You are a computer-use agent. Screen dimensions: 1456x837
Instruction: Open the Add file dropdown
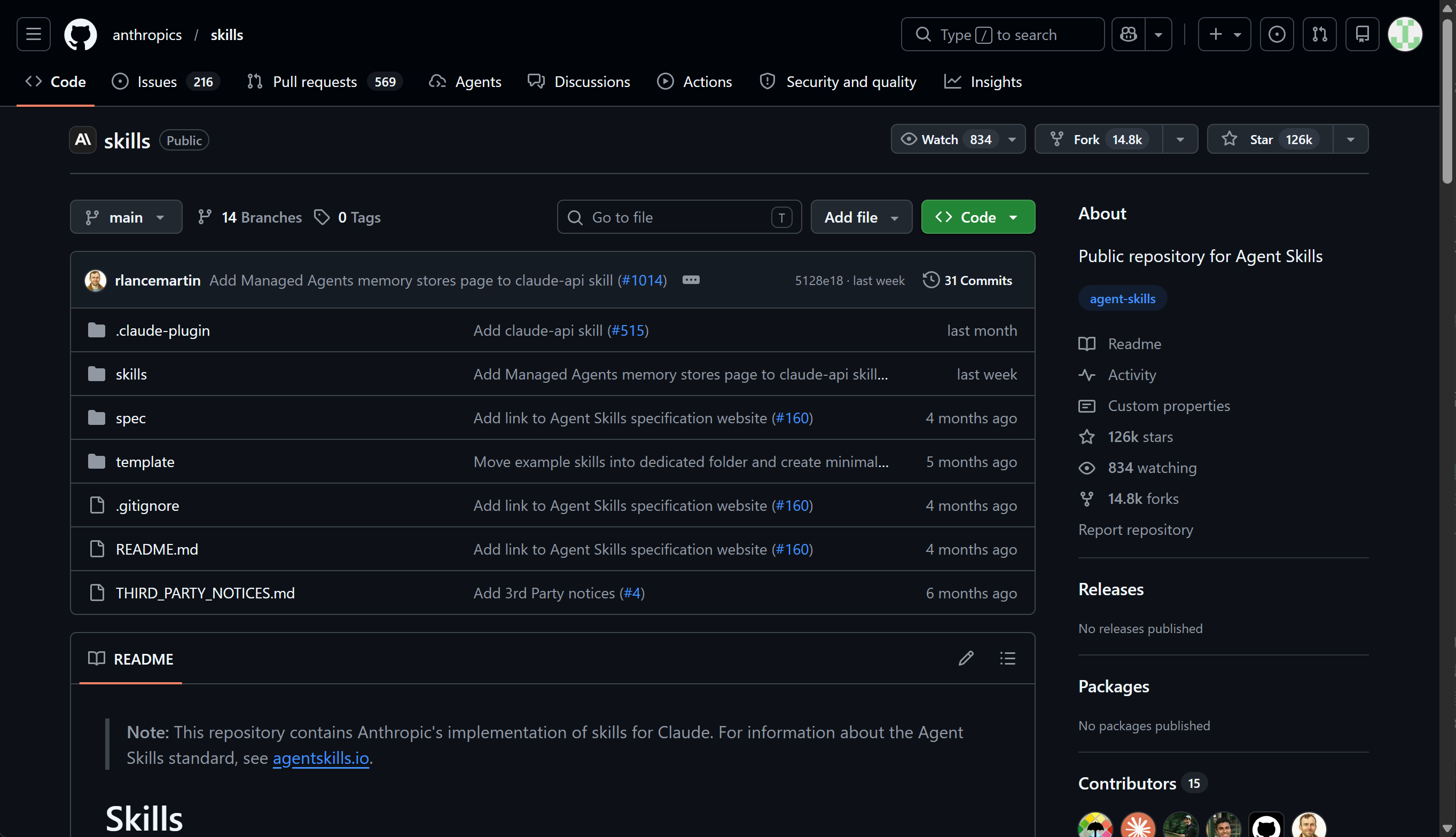(862, 217)
